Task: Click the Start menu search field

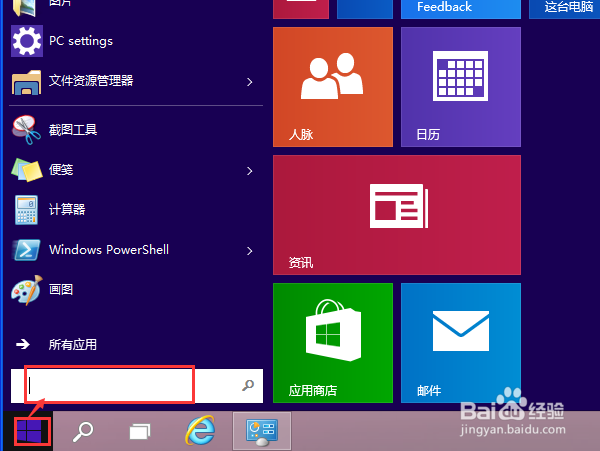Action: tap(137, 386)
